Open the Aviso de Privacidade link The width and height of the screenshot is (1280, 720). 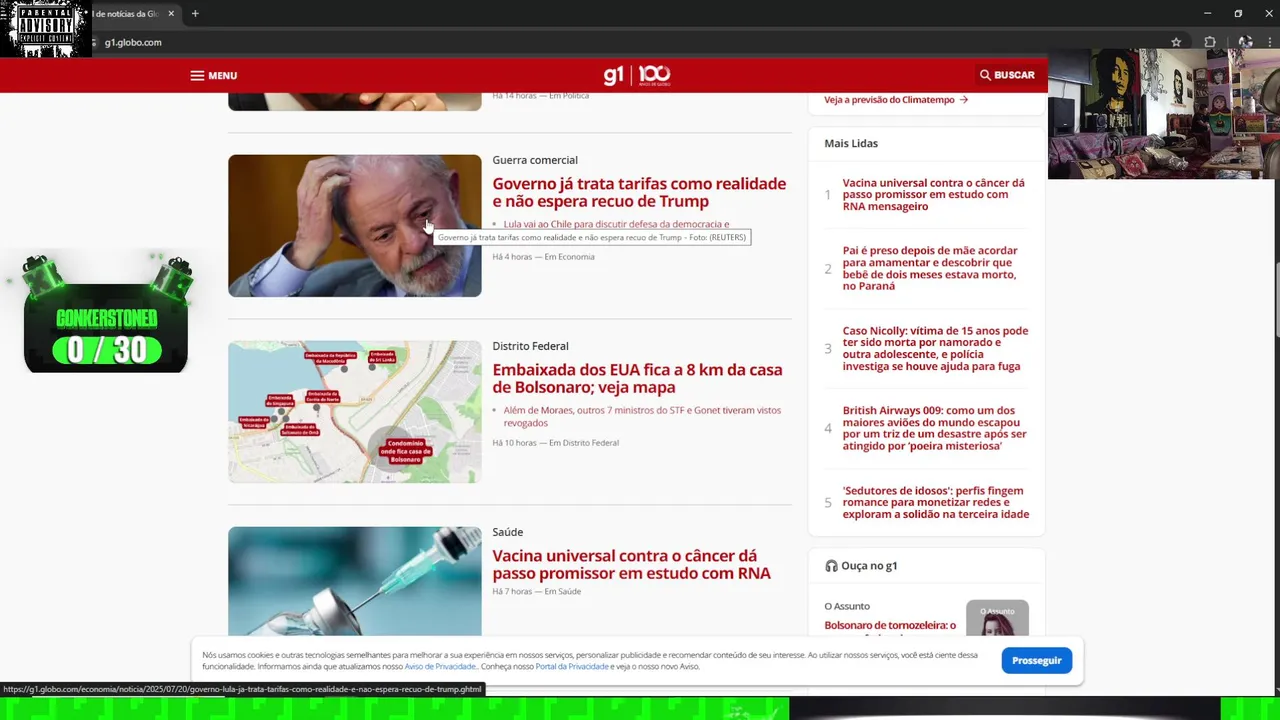[440, 667]
